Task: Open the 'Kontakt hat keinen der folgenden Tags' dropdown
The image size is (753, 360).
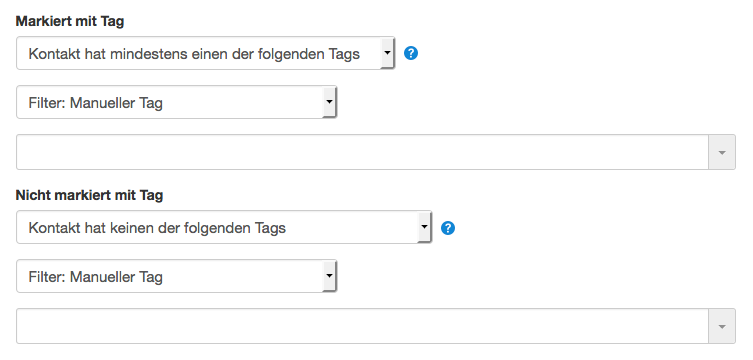Action: coord(224,228)
